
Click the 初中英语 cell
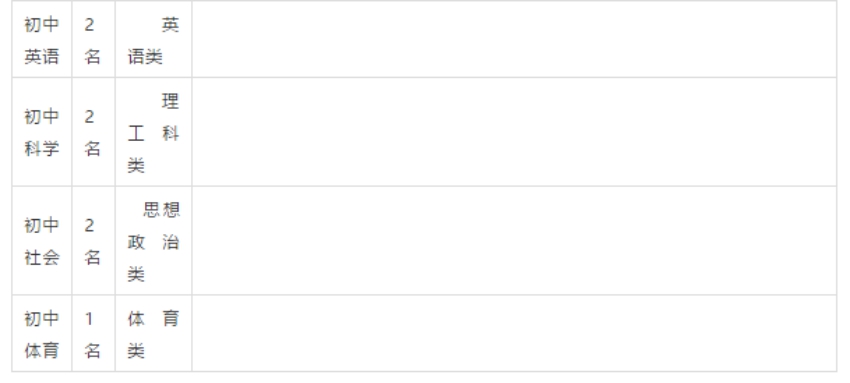pyautogui.click(x=42, y=40)
